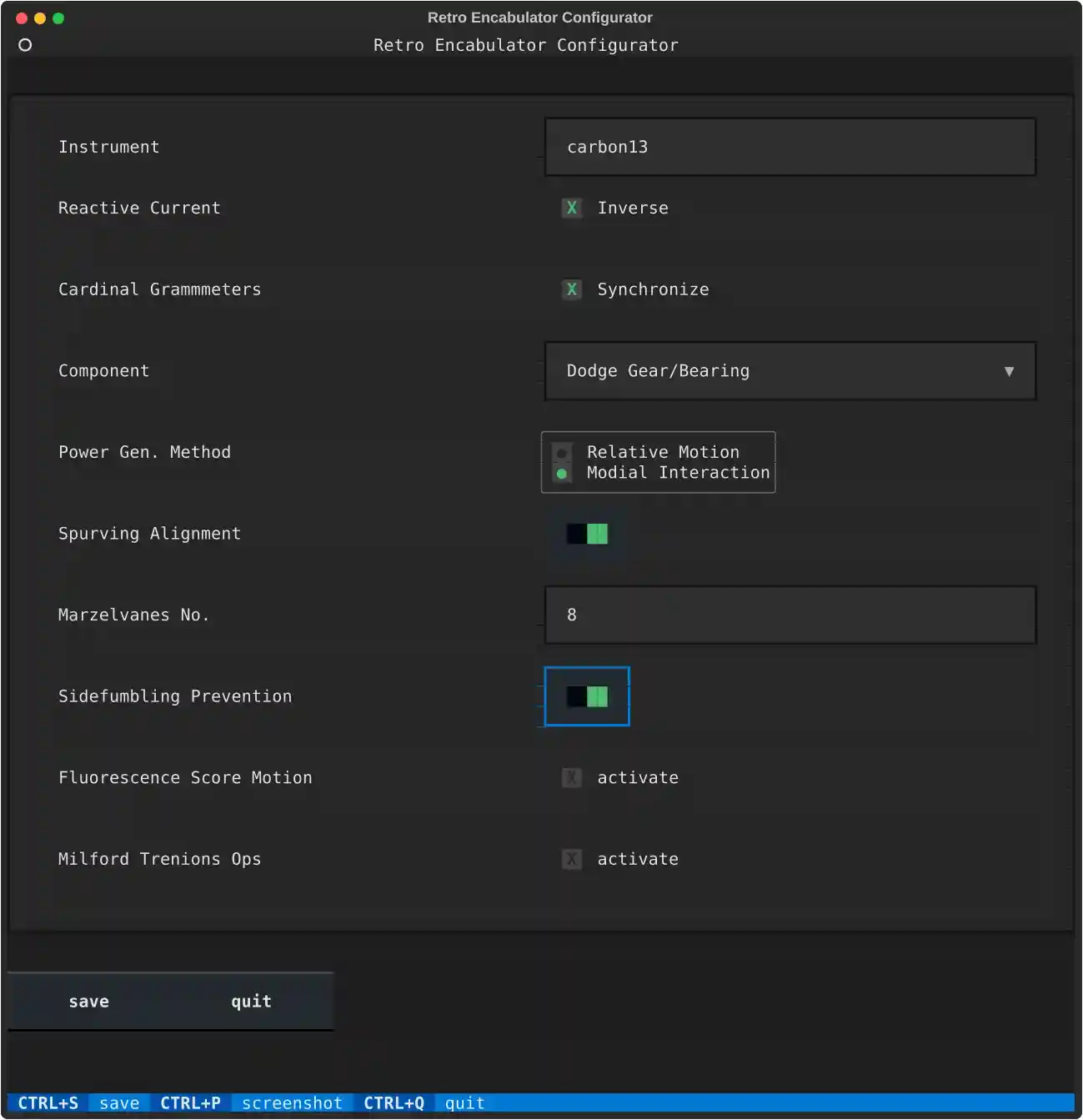Click screenshot in the bottom status bar
The image size is (1083, 1120).
point(291,1102)
